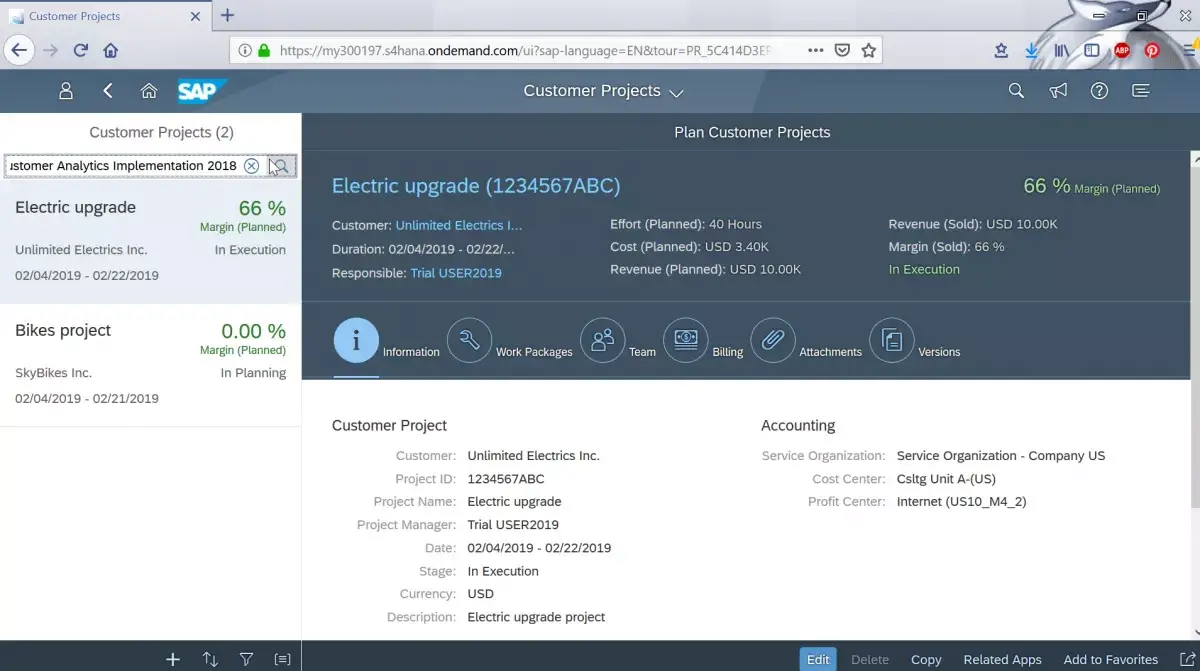The height and width of the screenshot is (671, 1200).
Task: Switch to the Information tab
Action: click(356, 341)
